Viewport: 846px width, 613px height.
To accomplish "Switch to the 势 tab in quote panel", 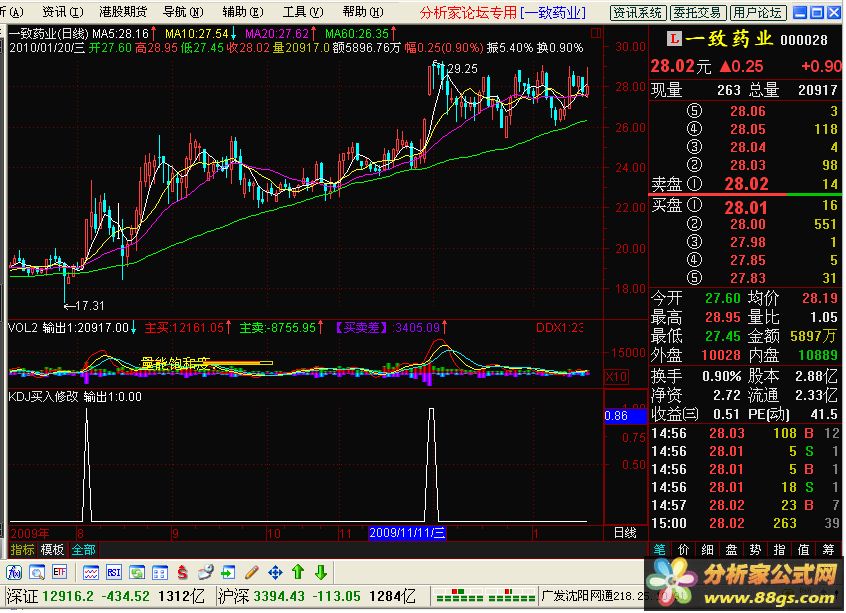I will (x=755, y=549).
